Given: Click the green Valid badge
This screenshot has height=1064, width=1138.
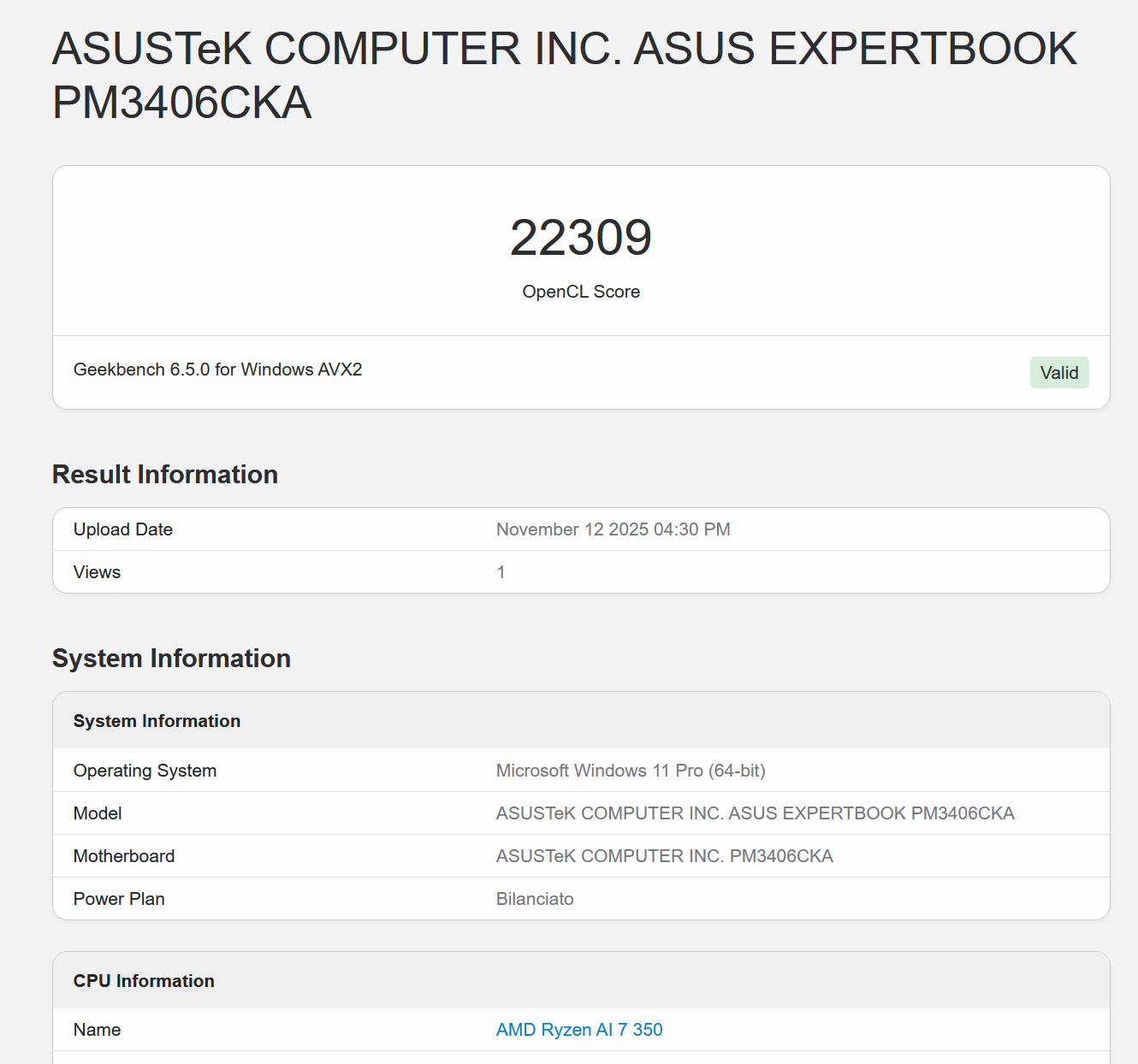Looking at the screenshot, I should coord(1058,373).
